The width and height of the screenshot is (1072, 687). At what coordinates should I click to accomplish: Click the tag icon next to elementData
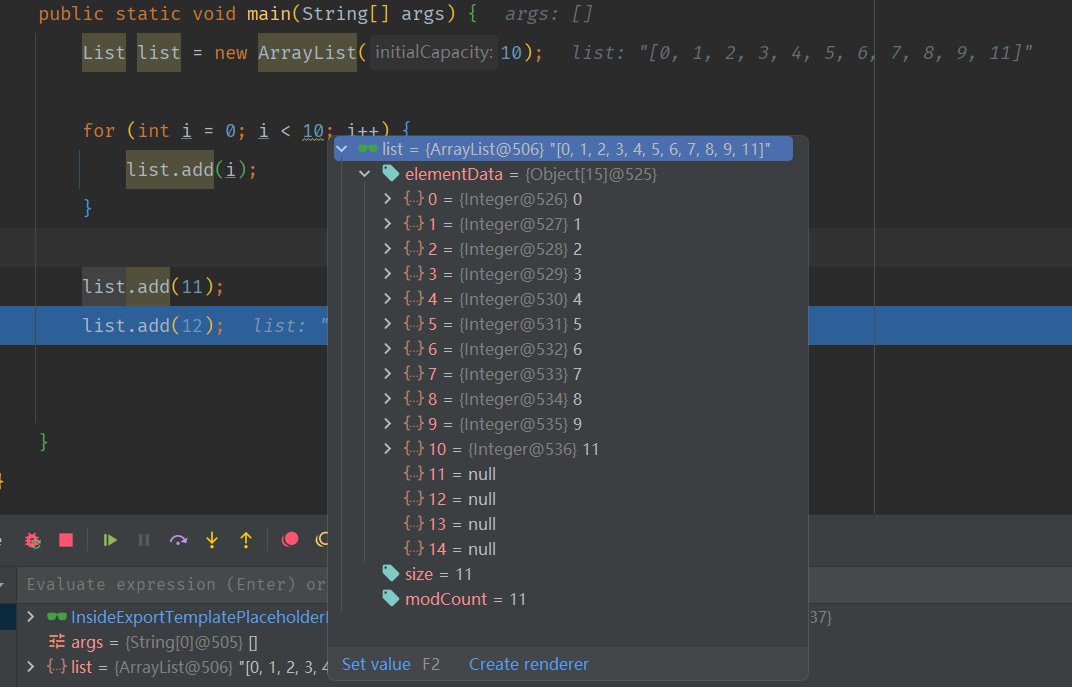click(390, 174)
